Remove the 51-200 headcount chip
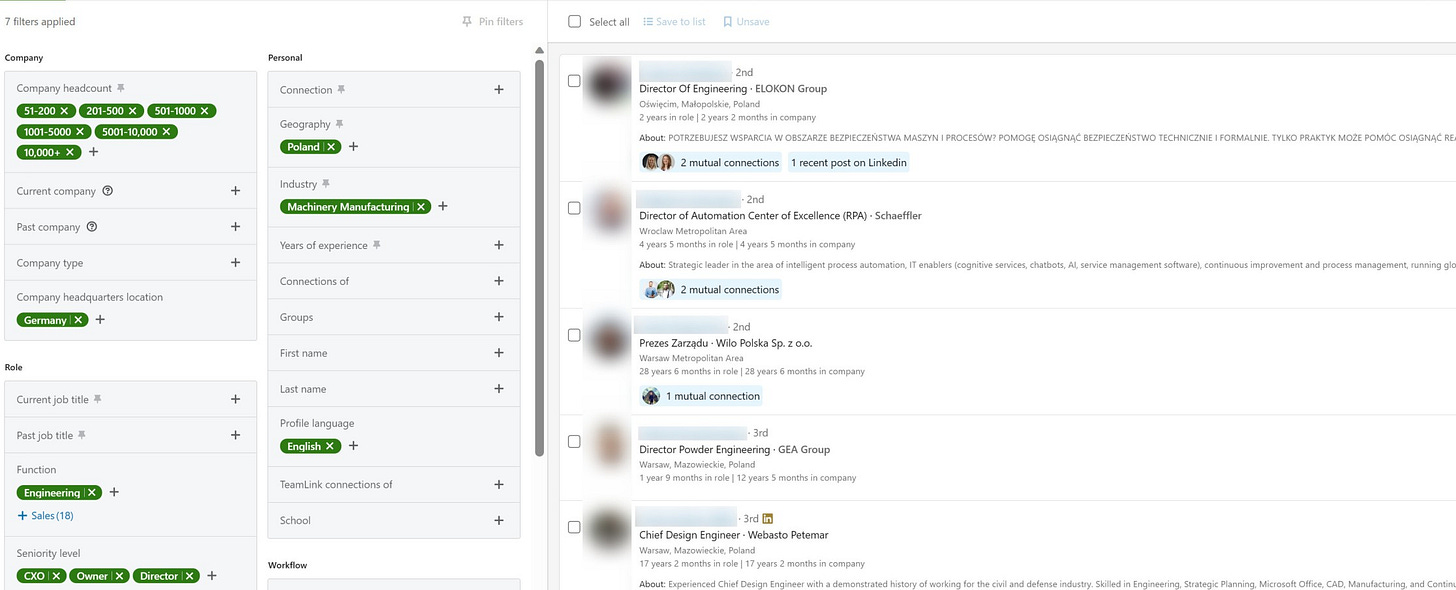This screenshot has width=1456, height=590. [x=64, y=111]
